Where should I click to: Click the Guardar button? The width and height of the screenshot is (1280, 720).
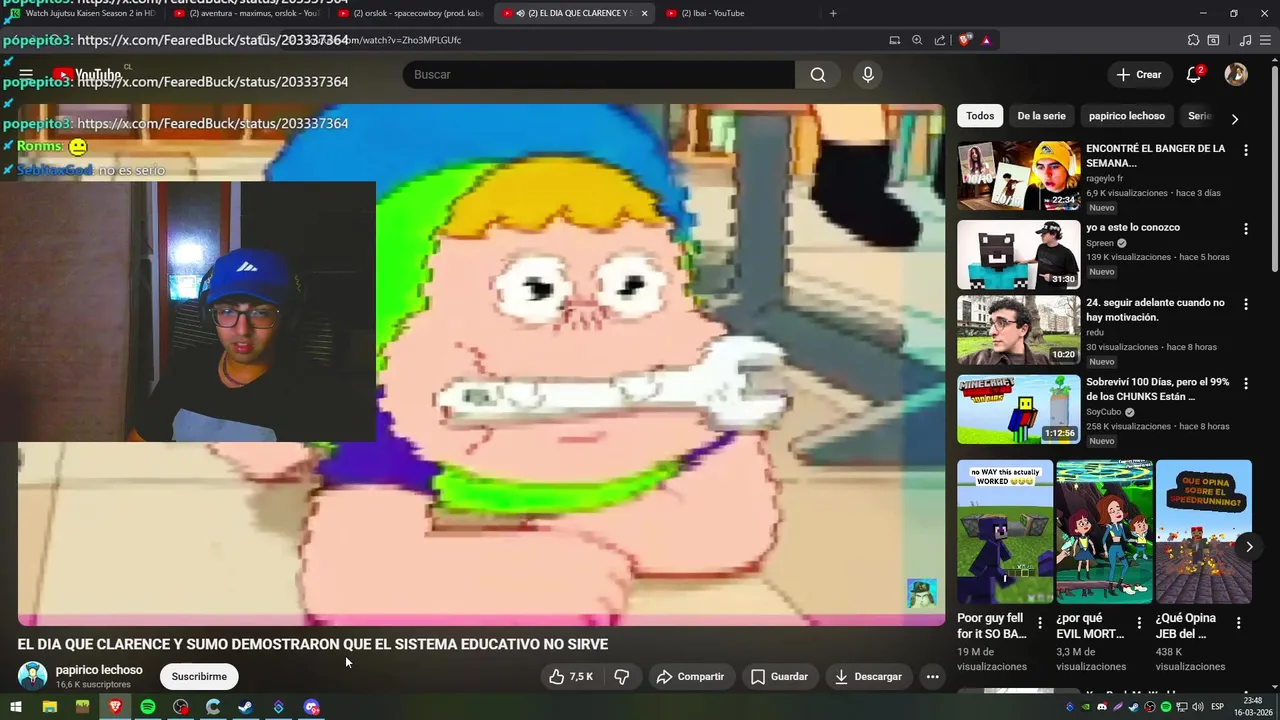pyautogui.click(x=779, y=677)
